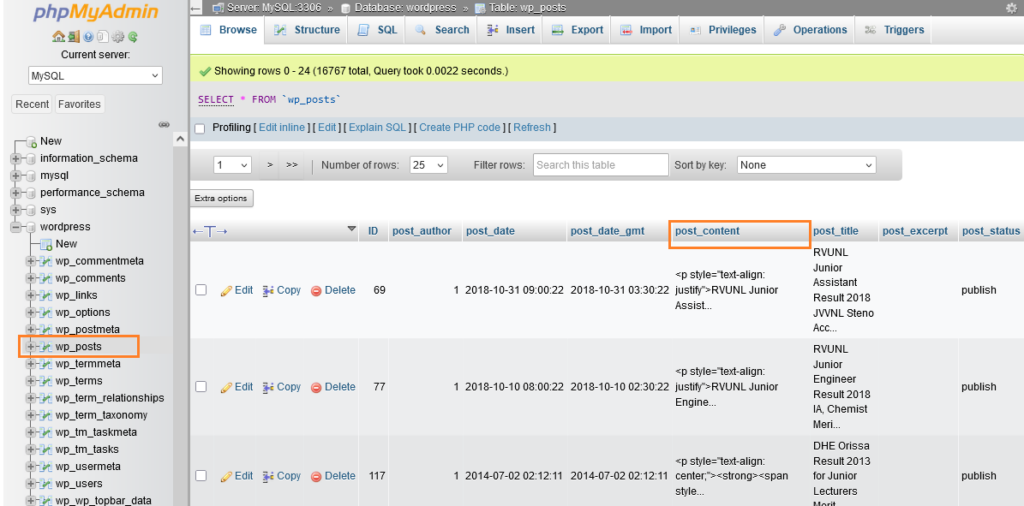The height and width of the screenshot is (506, 1024).
Task: Expand the mysql database node
Action: (x=16, y=176)
